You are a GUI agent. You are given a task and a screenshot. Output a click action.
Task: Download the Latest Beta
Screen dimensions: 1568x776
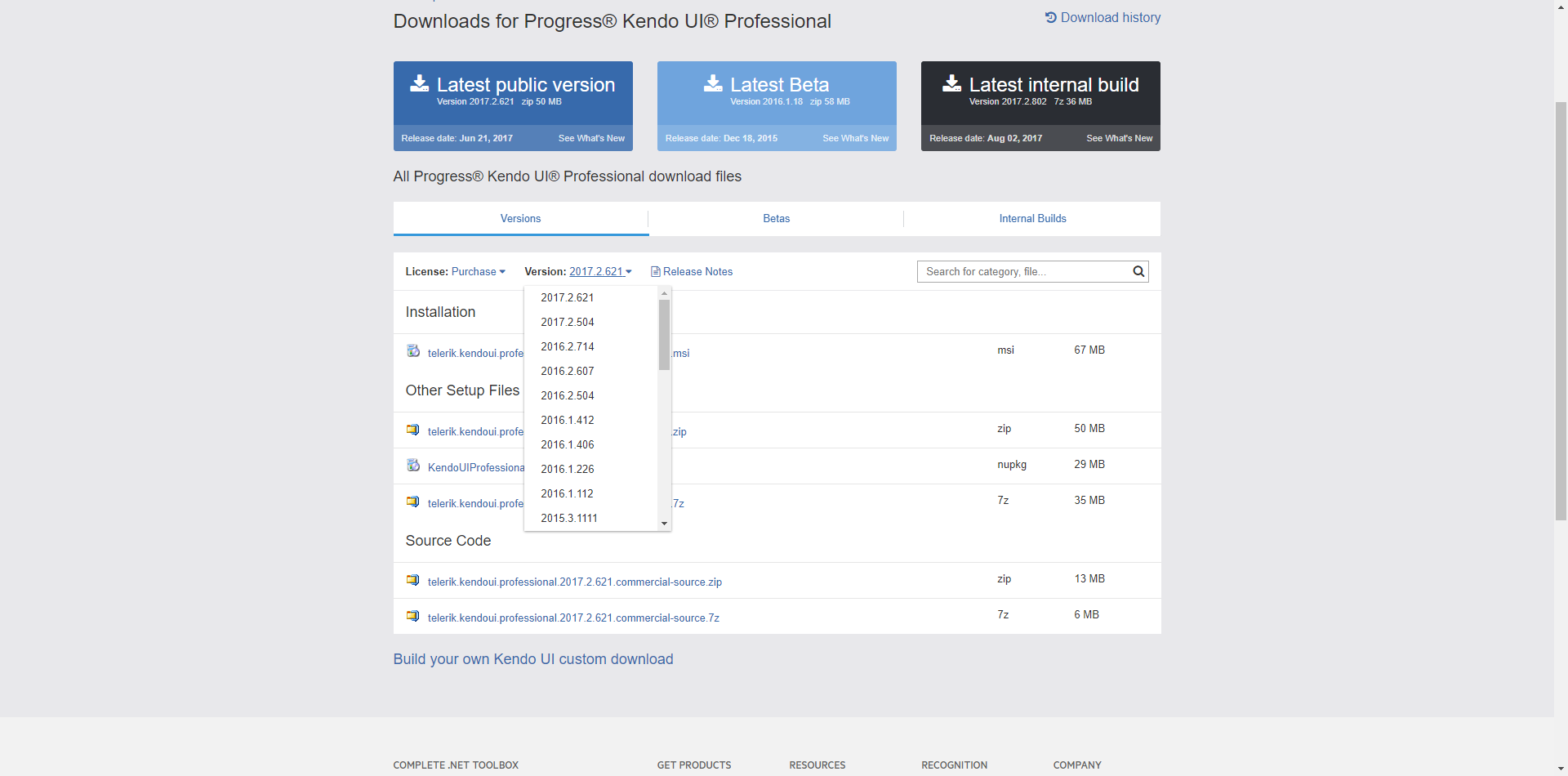(777, 92)
